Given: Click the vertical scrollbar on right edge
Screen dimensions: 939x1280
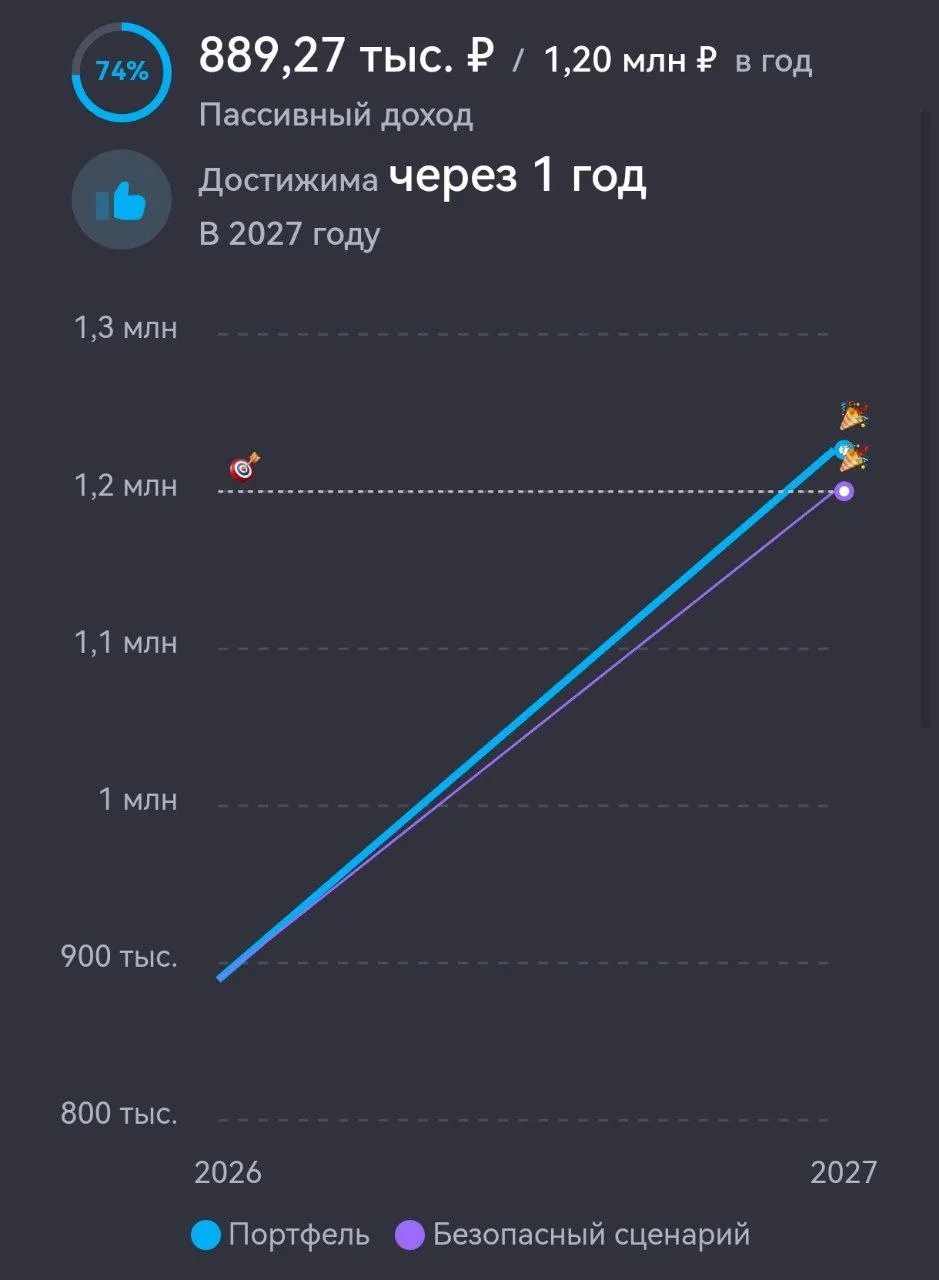Looking at the screenshot, I should (925, 420).
